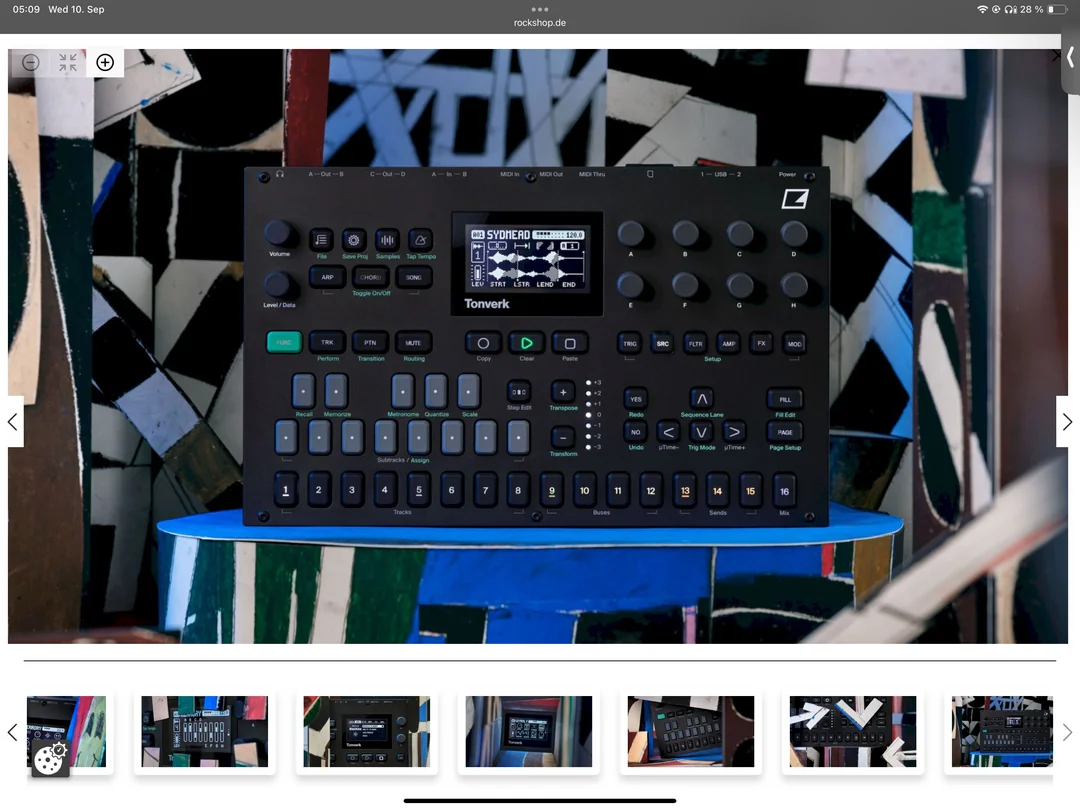
Task: Zoom out using the minus magnifier icon
Action: pos(31,63)
